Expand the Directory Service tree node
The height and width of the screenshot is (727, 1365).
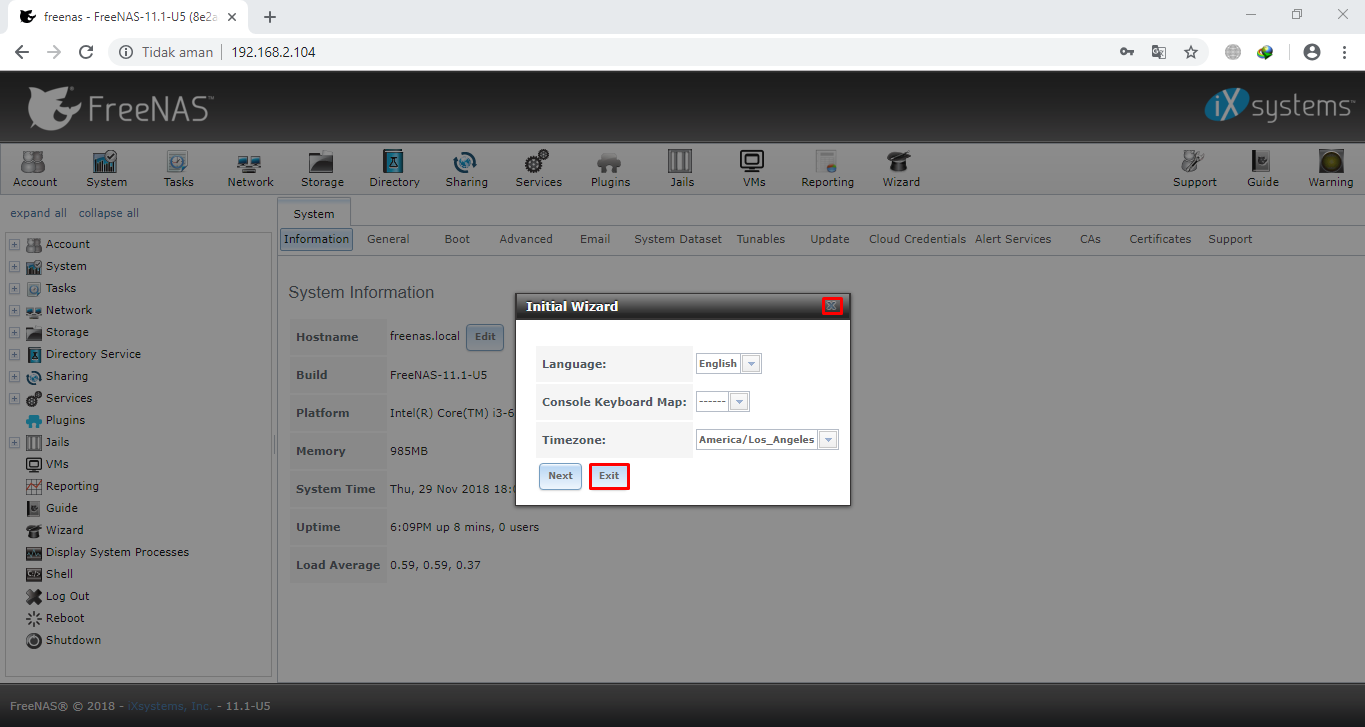14,354
